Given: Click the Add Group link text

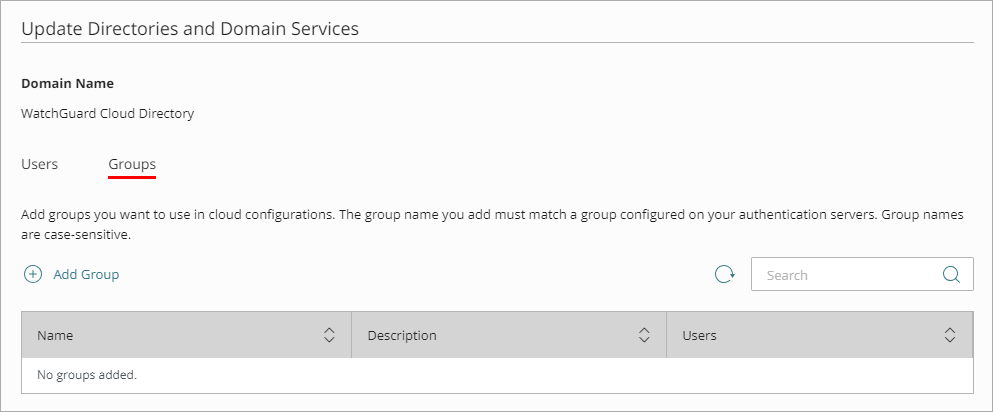Looking at the screenshot, I should coord(86,274).
